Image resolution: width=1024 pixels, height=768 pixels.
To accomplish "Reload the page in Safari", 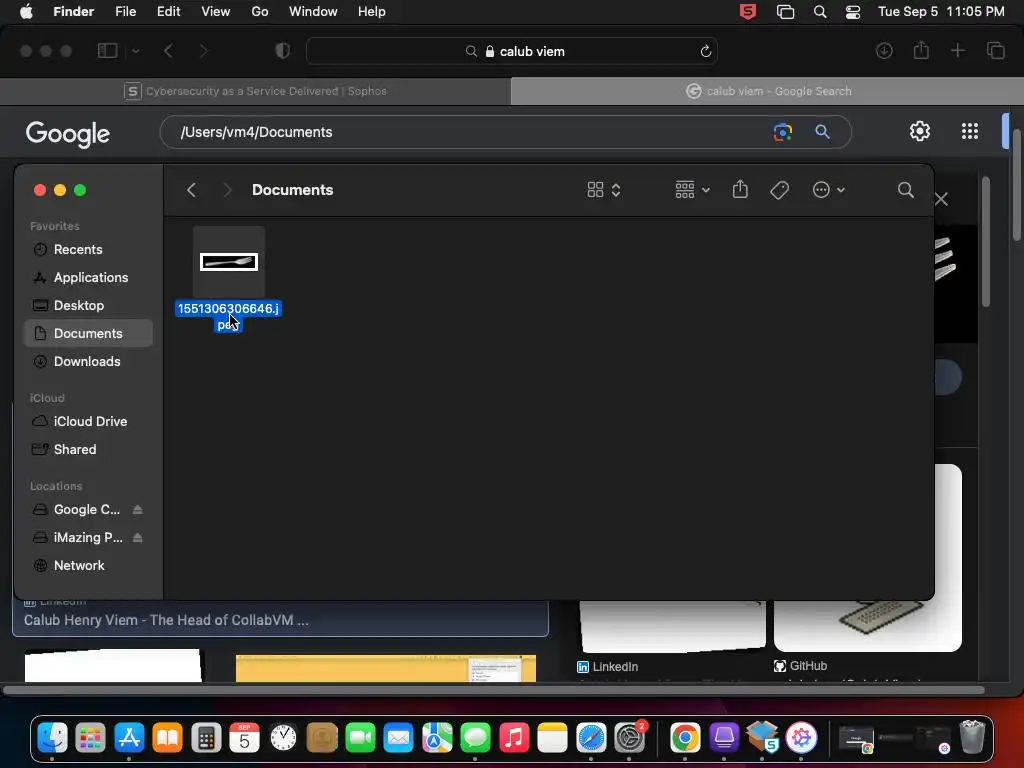I will tap(705, 51).
